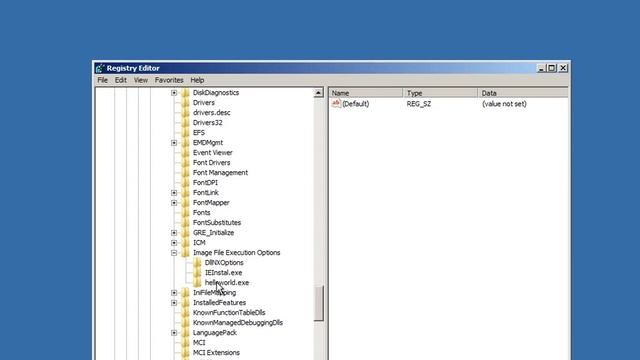Viewport: 640px width, 360px height.
Task: Sort by the Type column header
Action: (x=440, y=93)
